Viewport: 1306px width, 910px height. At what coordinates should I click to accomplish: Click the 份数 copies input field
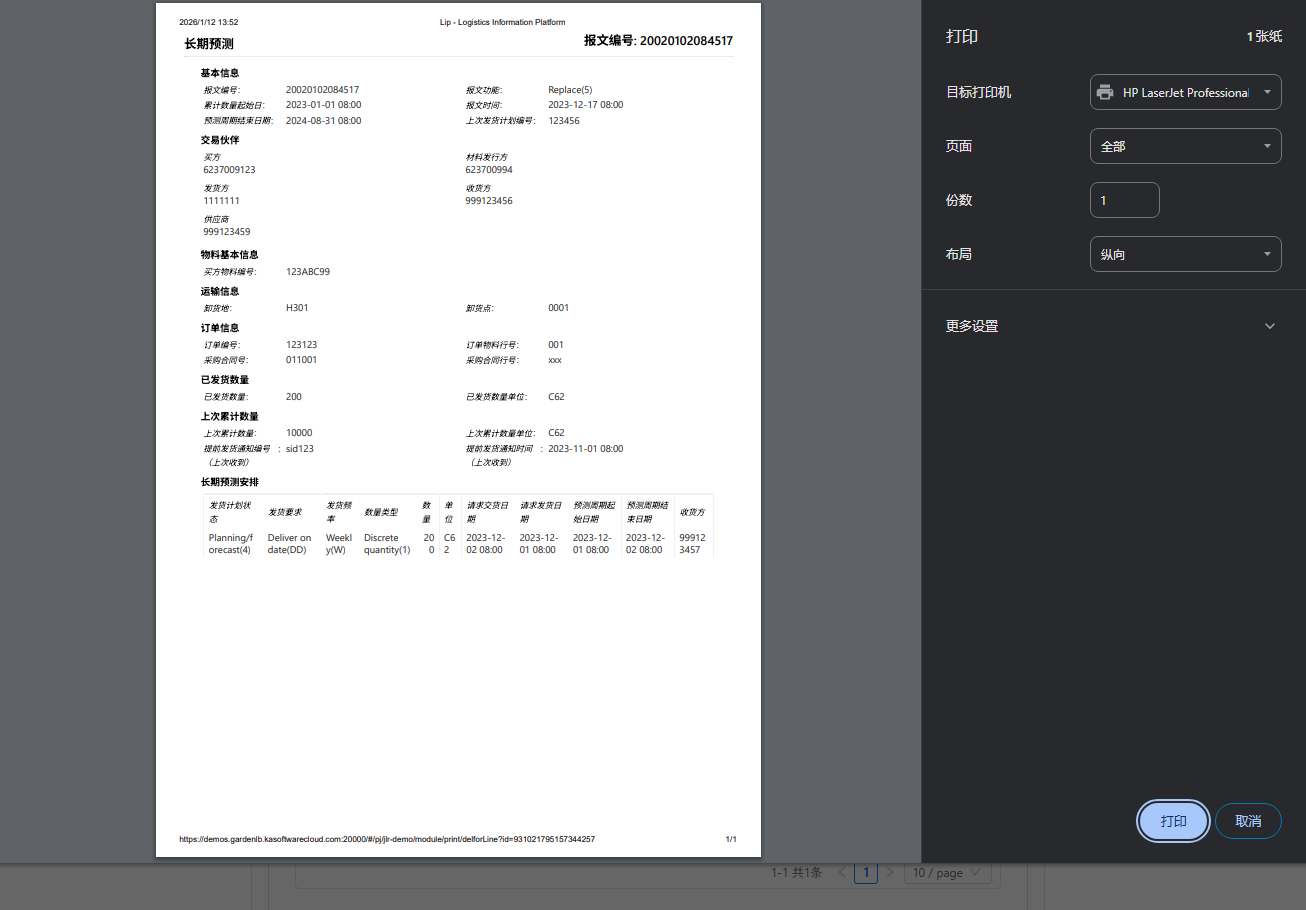[1124, 200]
